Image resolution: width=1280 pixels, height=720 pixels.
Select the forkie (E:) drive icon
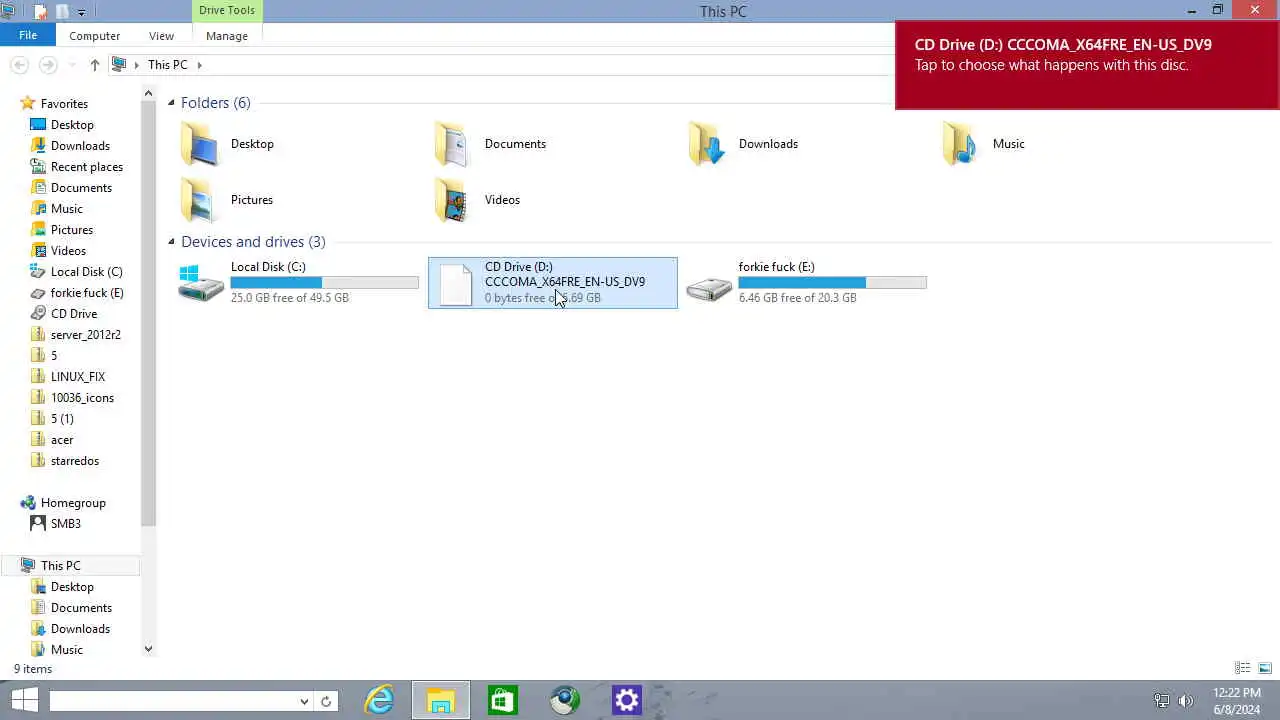[x=709, y=289]
